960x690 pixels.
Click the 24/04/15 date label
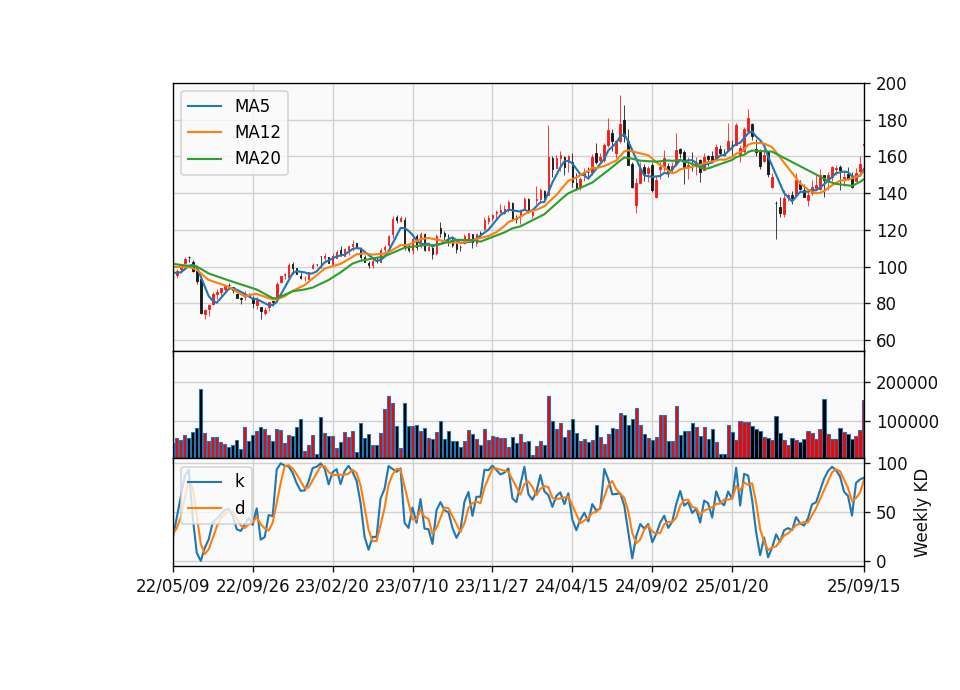click(x=572, y=586)
